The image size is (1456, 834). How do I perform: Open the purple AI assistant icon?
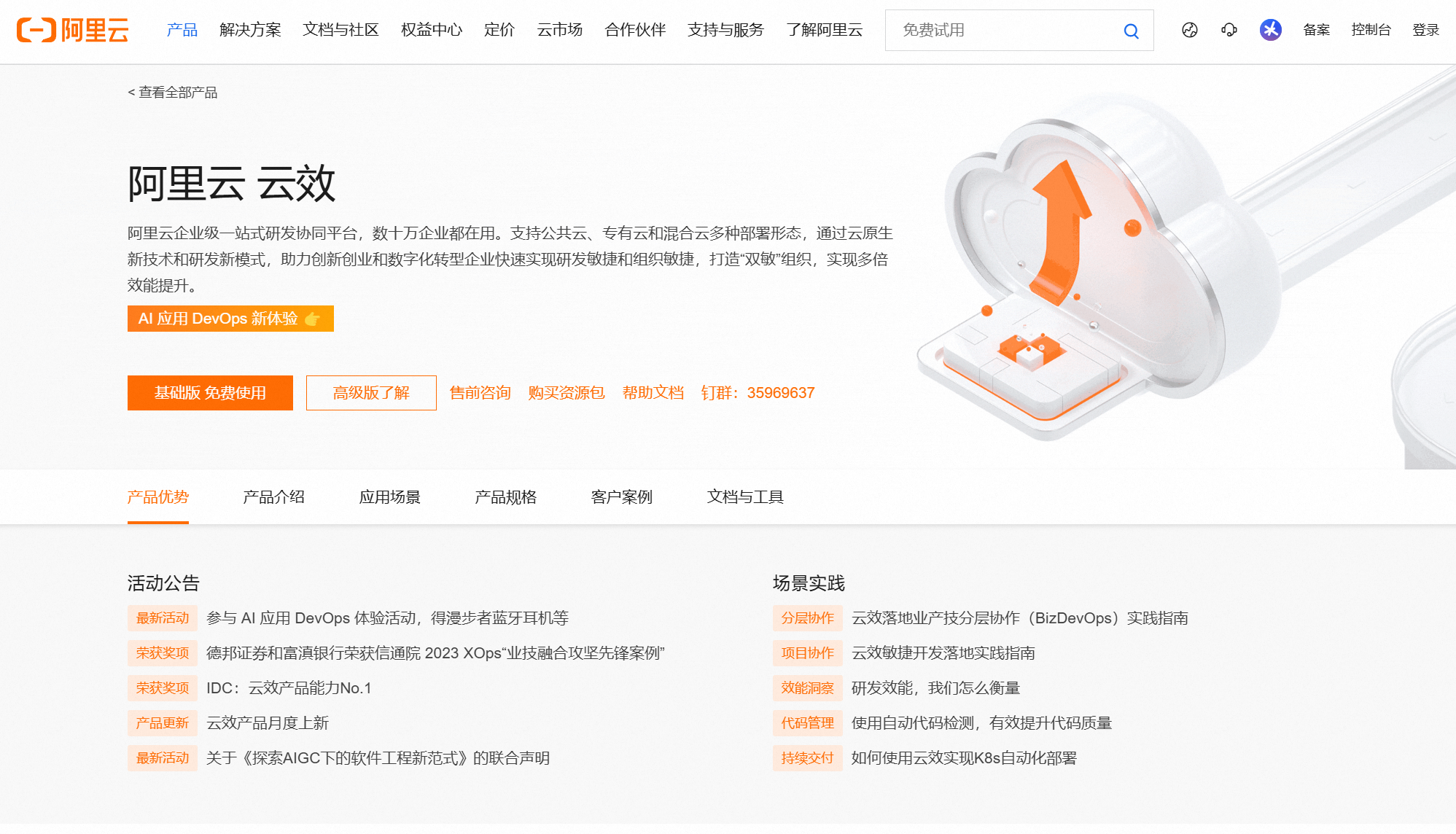[1271, 30]
